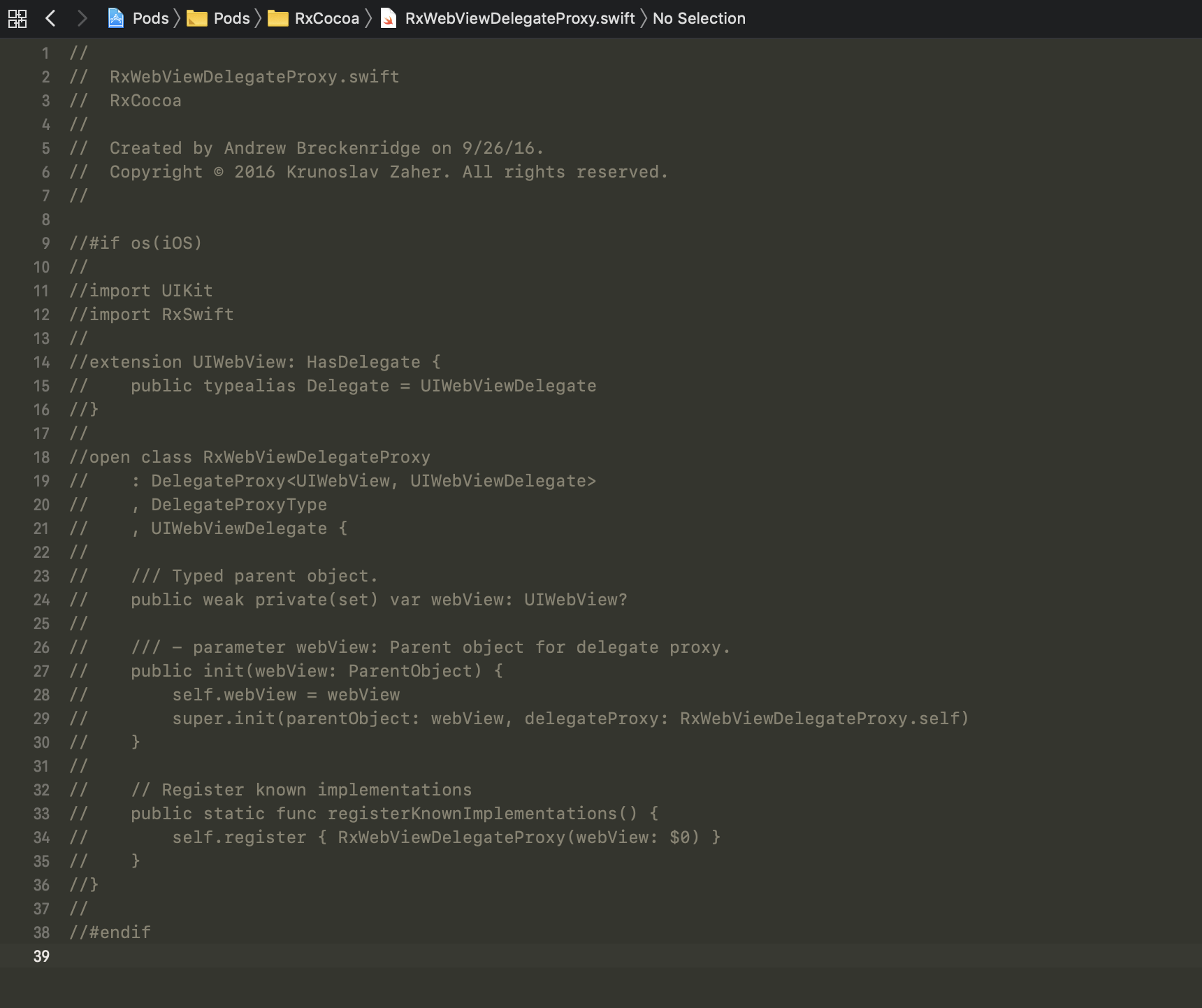Open the related items grid menu
The image size is (1202, 1008).
pos(17,18)
